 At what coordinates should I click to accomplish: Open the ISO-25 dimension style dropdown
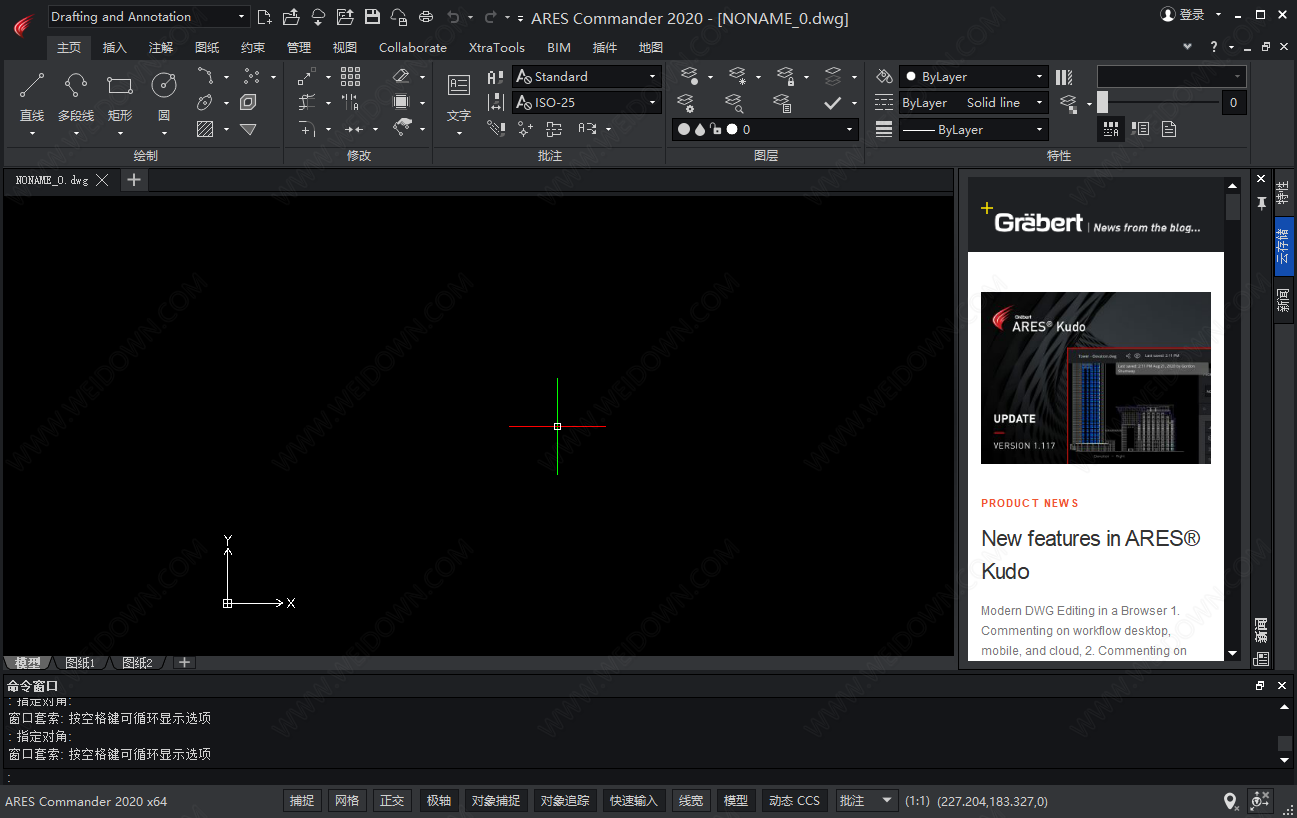(587, 102)
